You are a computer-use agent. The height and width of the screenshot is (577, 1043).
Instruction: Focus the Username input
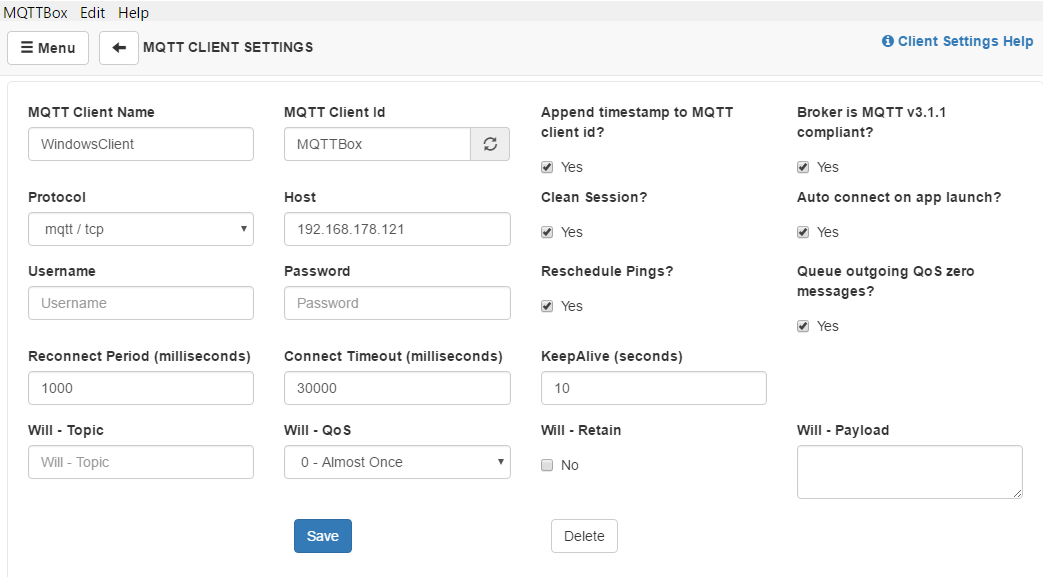(x=141, y=303)
